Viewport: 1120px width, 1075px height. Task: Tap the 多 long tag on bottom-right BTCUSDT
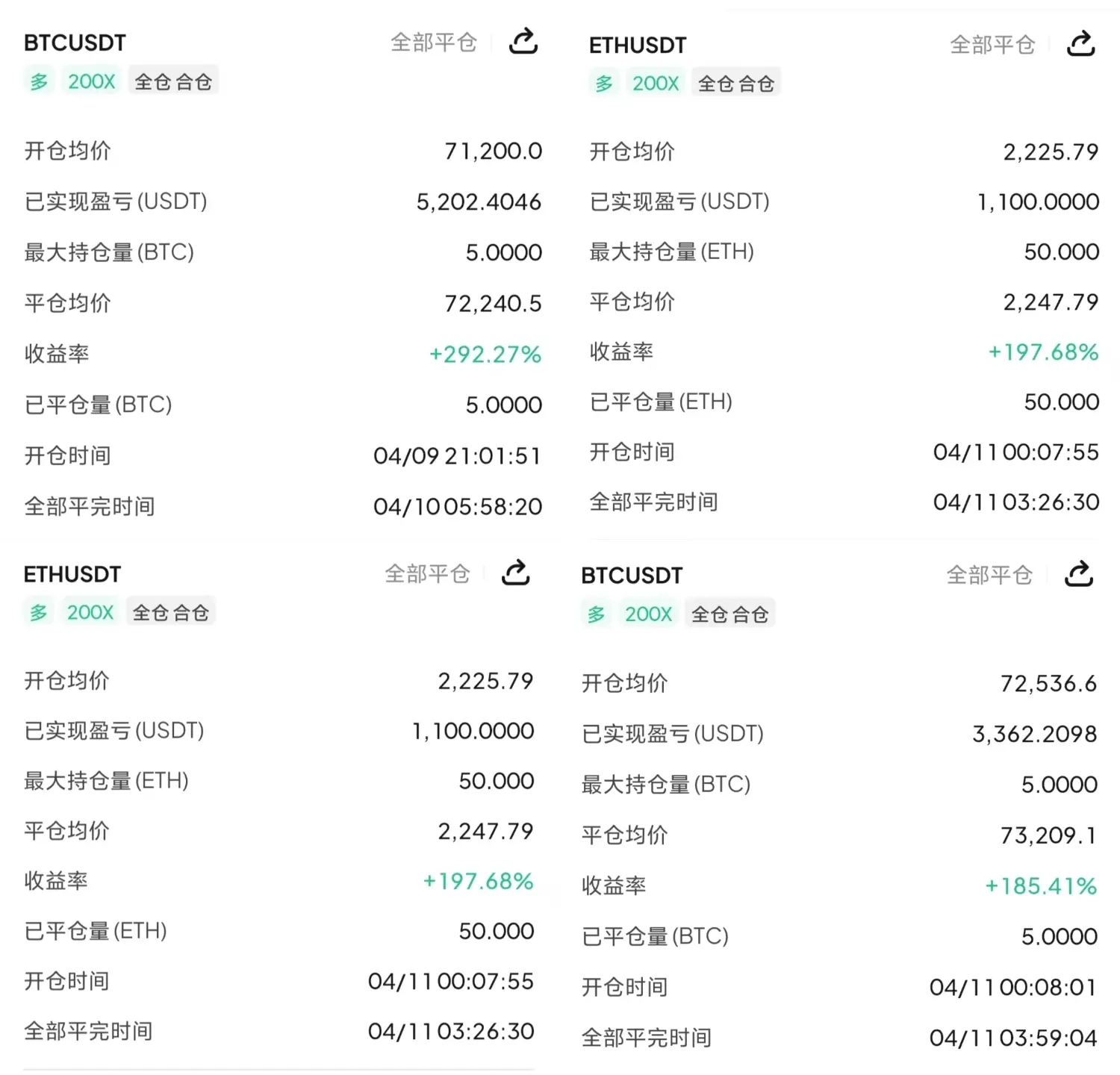pos(596,614)
